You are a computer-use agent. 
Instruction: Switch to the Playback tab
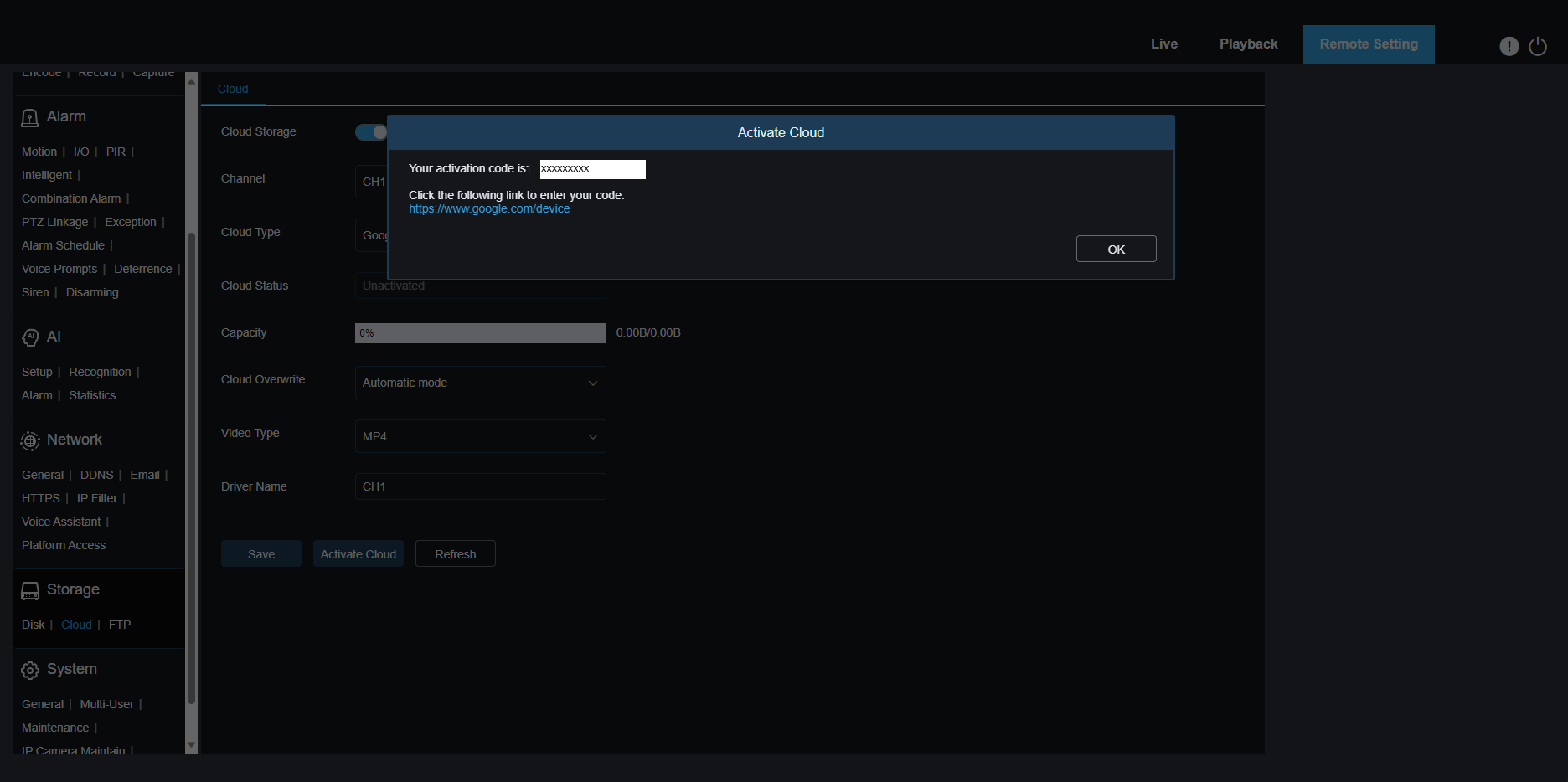tap(1248, 44)
